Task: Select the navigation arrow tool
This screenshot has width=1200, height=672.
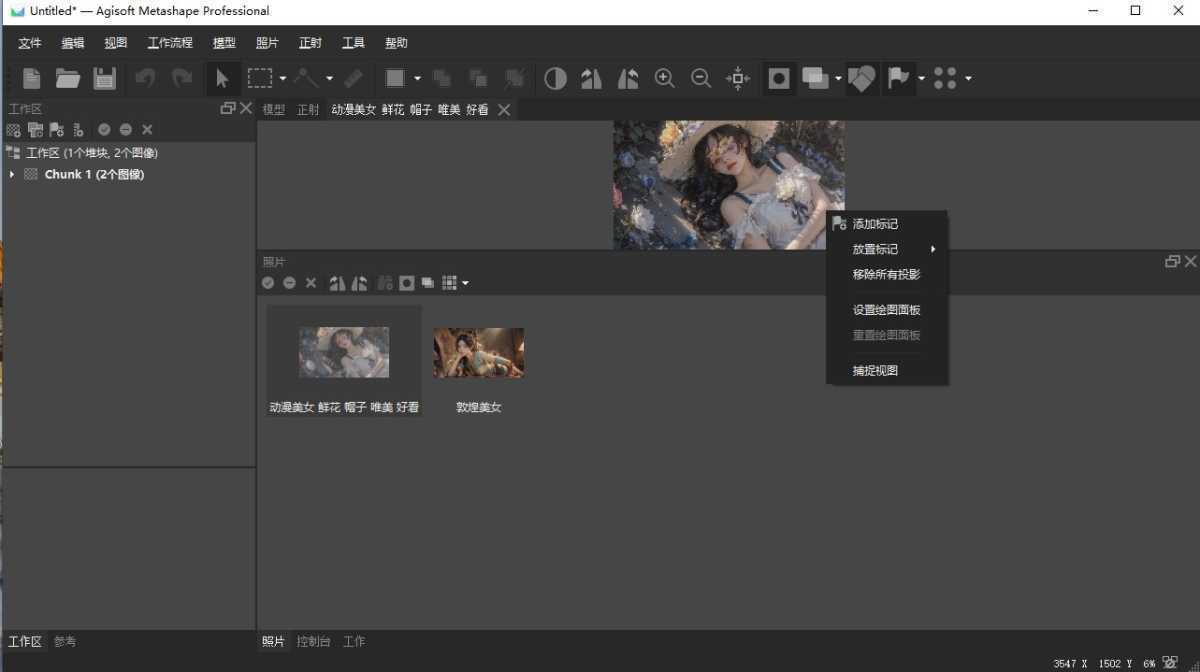Action: pos(222,78)
